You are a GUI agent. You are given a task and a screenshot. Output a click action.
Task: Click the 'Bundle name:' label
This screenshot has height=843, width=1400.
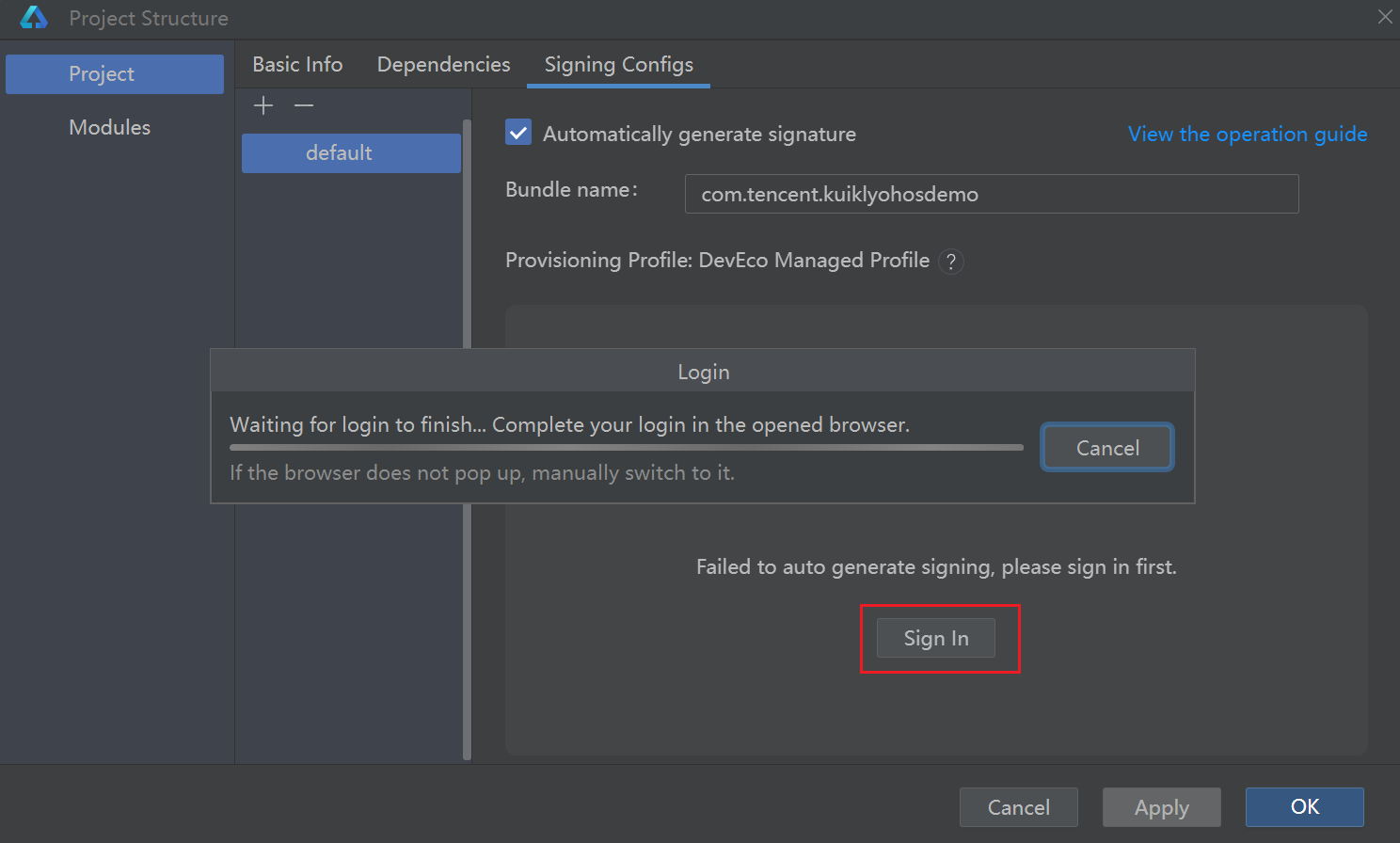pos(571,189)
